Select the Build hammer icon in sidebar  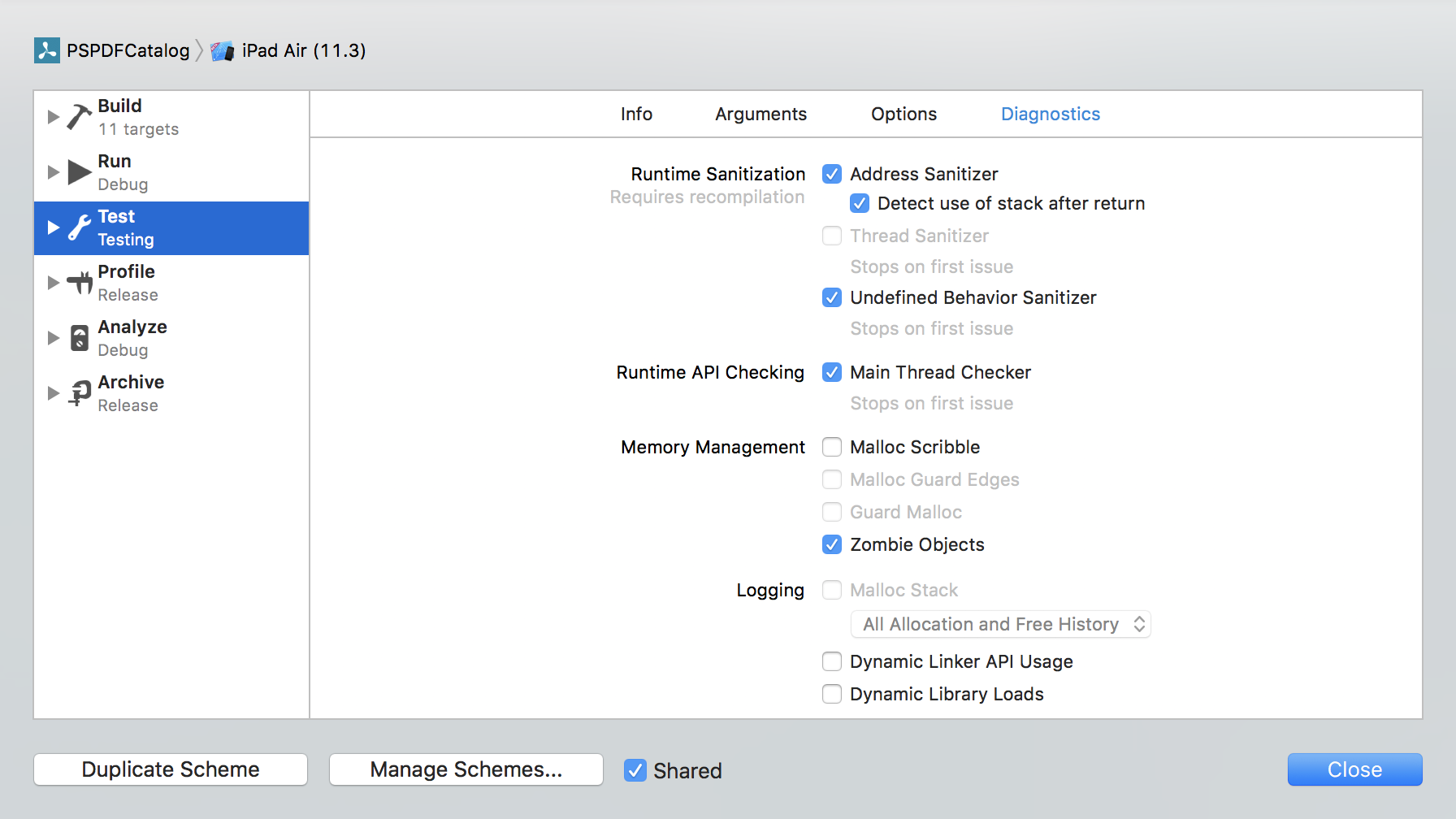coord(79,116)
